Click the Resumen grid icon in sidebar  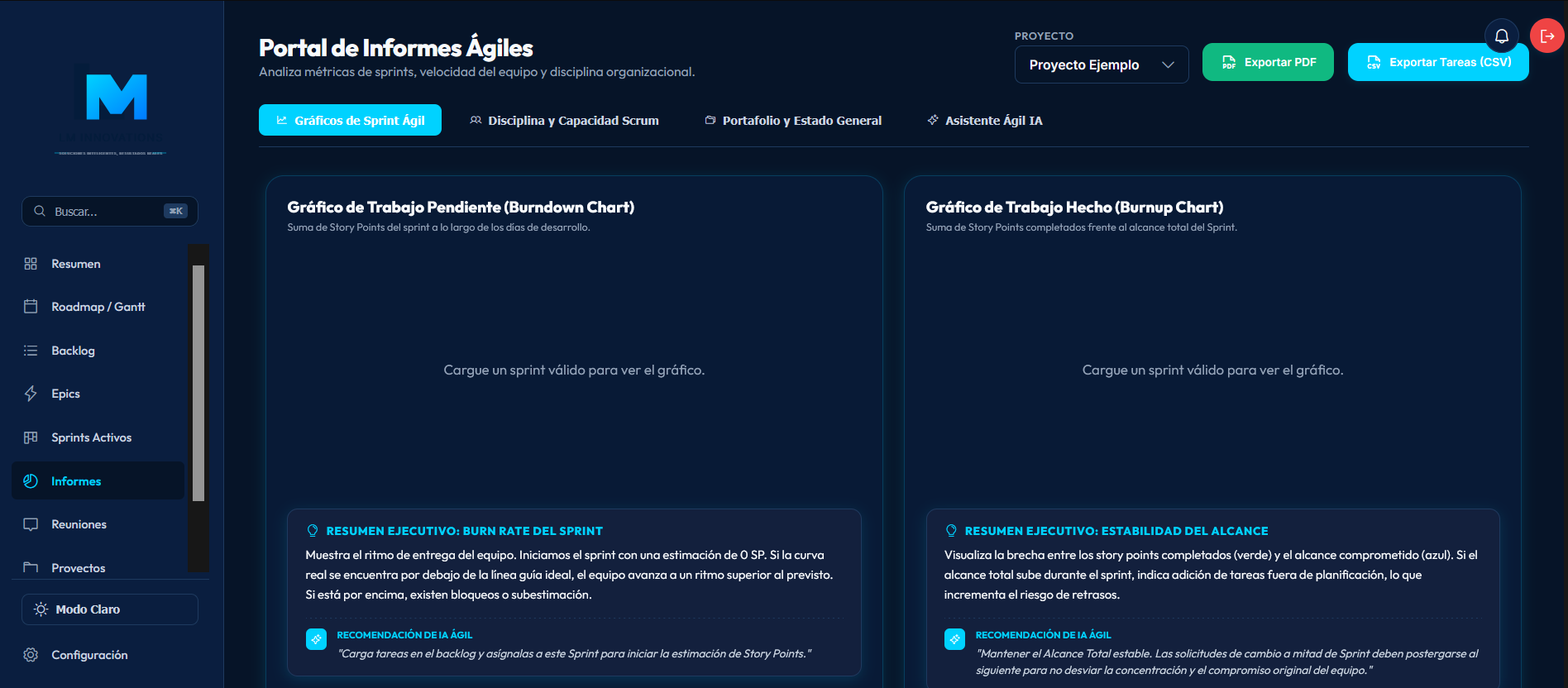(31, 264)
